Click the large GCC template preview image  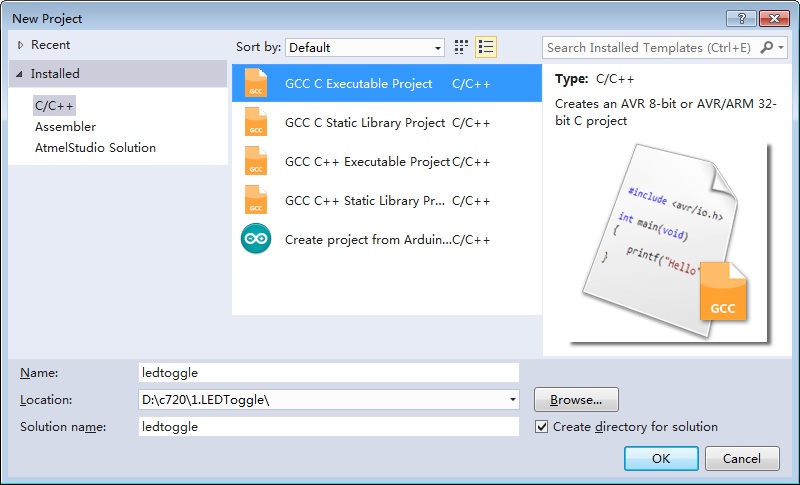click(668, 242)
